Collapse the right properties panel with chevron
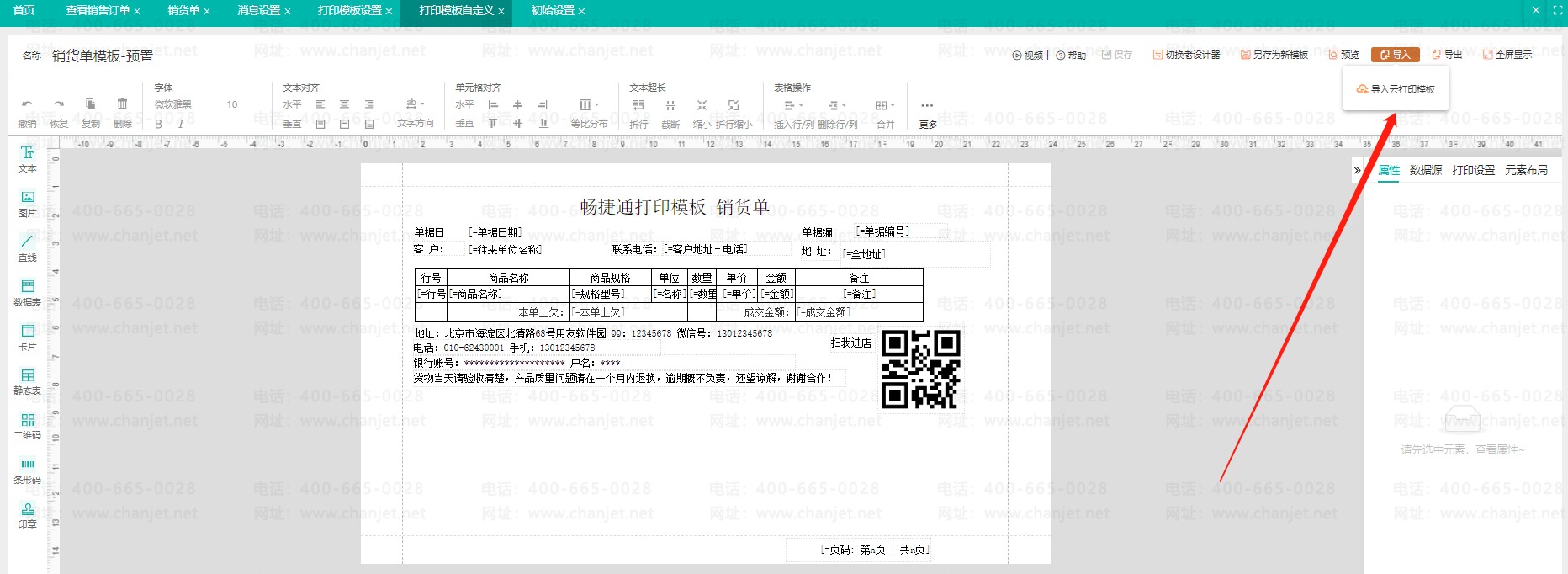 [1357, 170]
